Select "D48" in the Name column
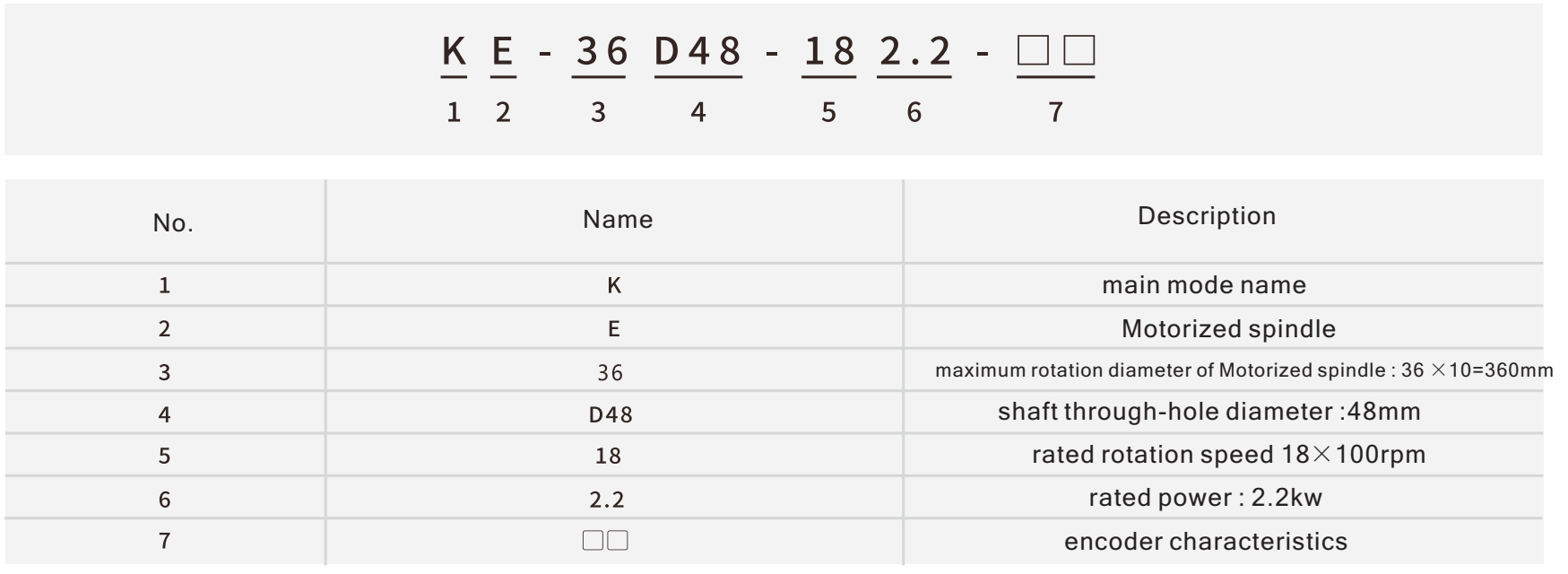Screen dimensions: 1568x574 pos(611,415)
